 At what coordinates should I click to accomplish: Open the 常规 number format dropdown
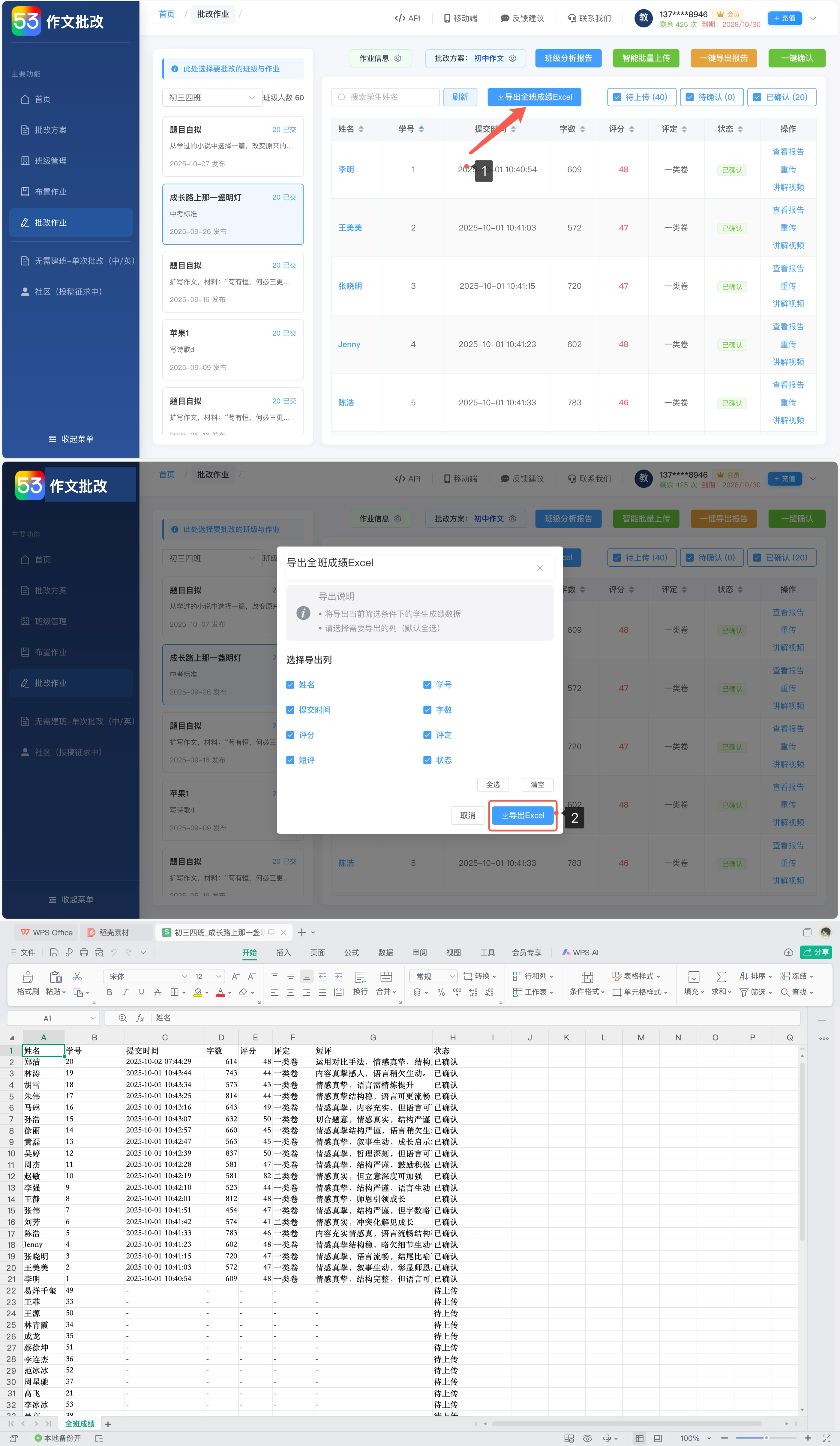452,976
